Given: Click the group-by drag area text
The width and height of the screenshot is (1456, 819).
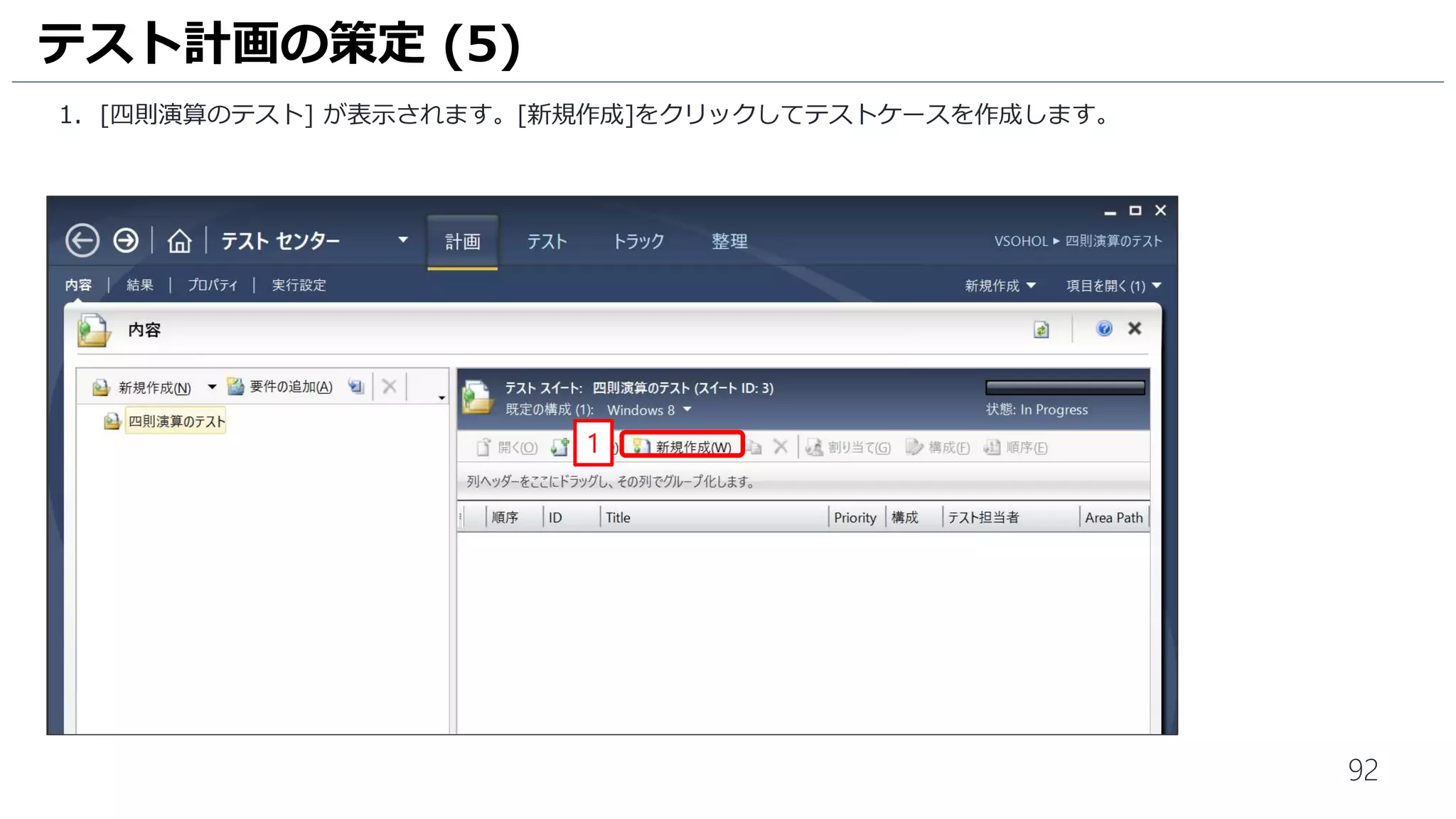Looking at the screenshot, I should tap(611, 482).
